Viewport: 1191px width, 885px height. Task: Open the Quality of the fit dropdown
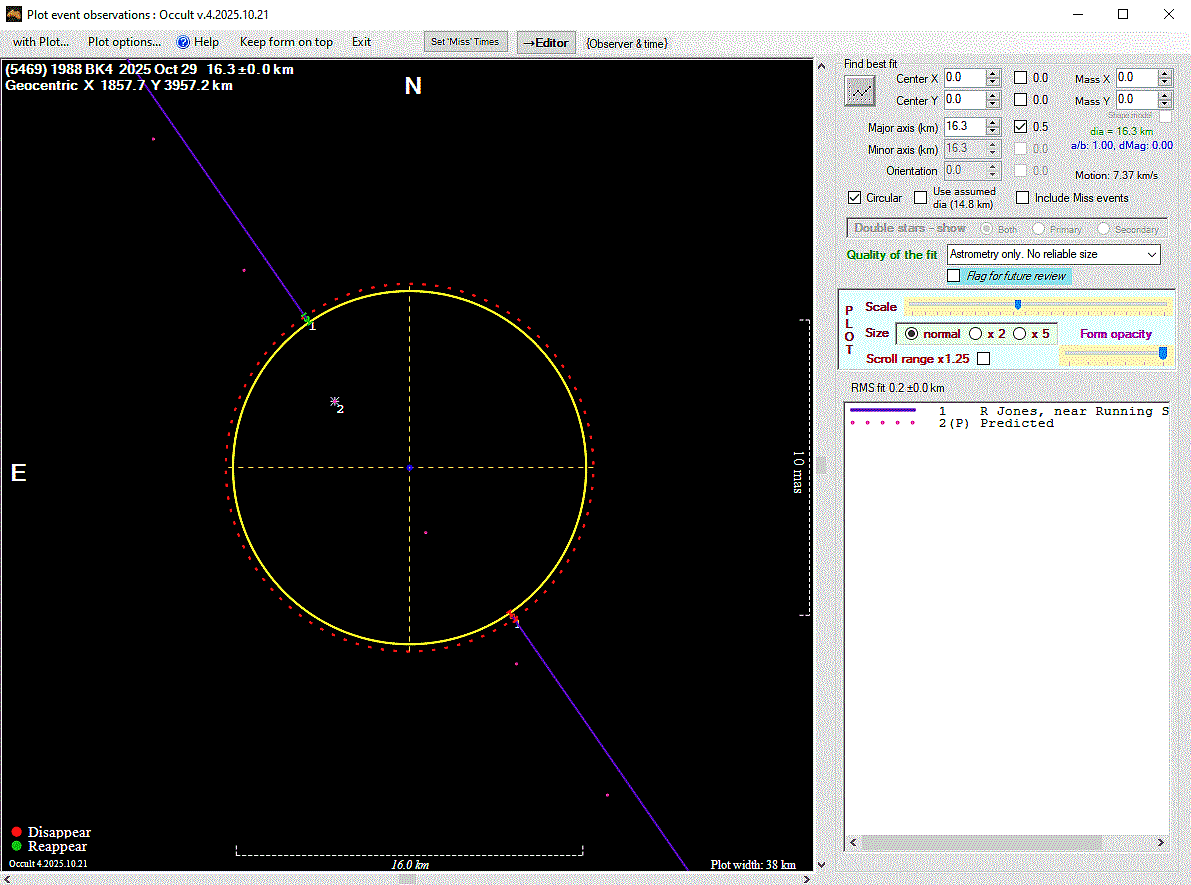tap(1151, 255)
